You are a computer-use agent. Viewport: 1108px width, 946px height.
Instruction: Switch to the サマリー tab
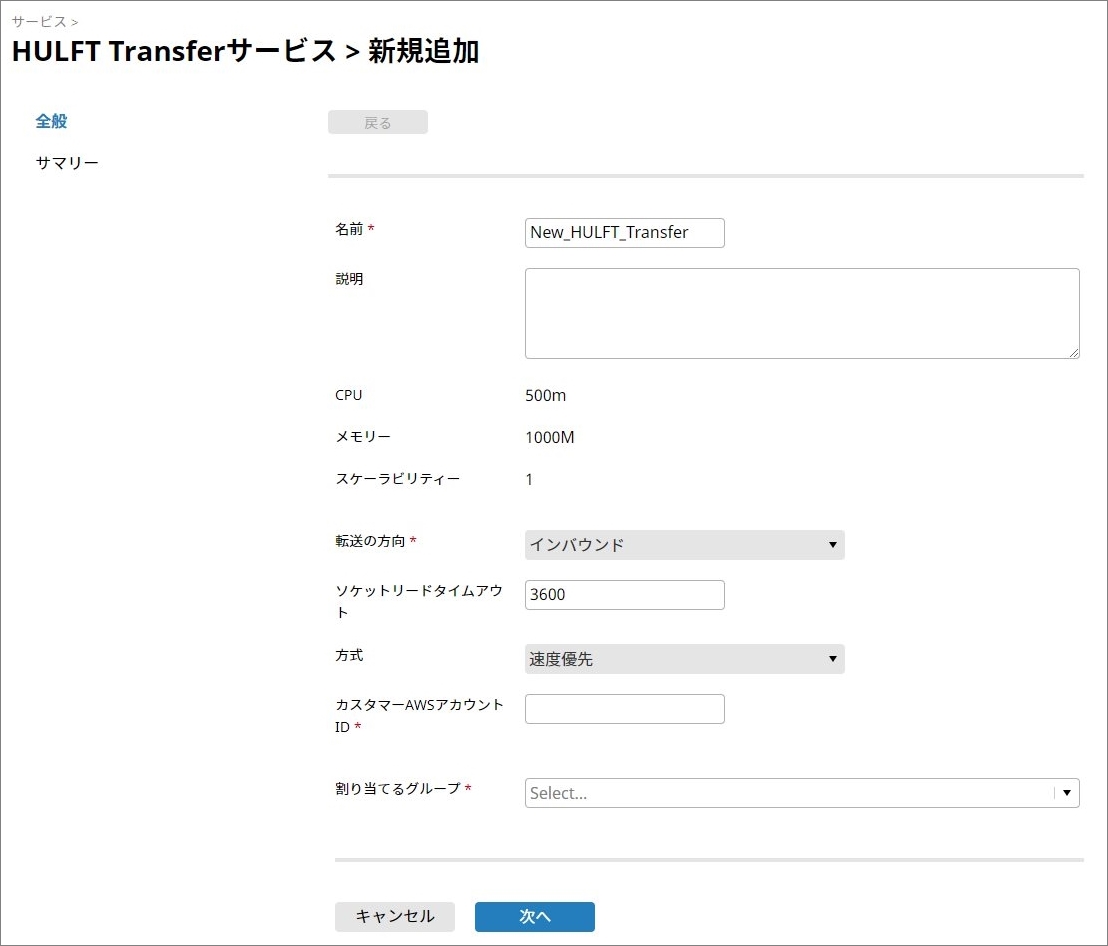tap(67, 163)
